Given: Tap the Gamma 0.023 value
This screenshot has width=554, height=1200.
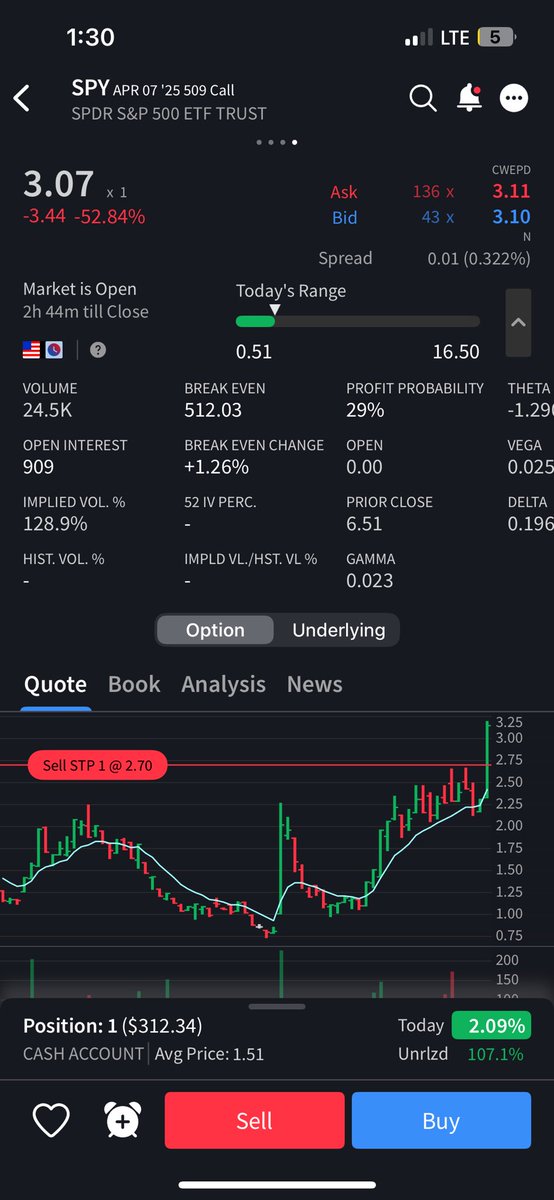Looking at the screenshot, I should [x=370, y=581].
